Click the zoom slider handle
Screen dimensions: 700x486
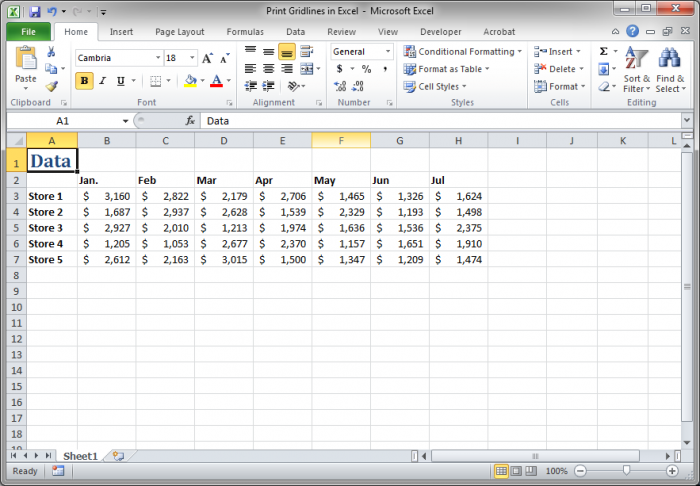tap(626, 470)
